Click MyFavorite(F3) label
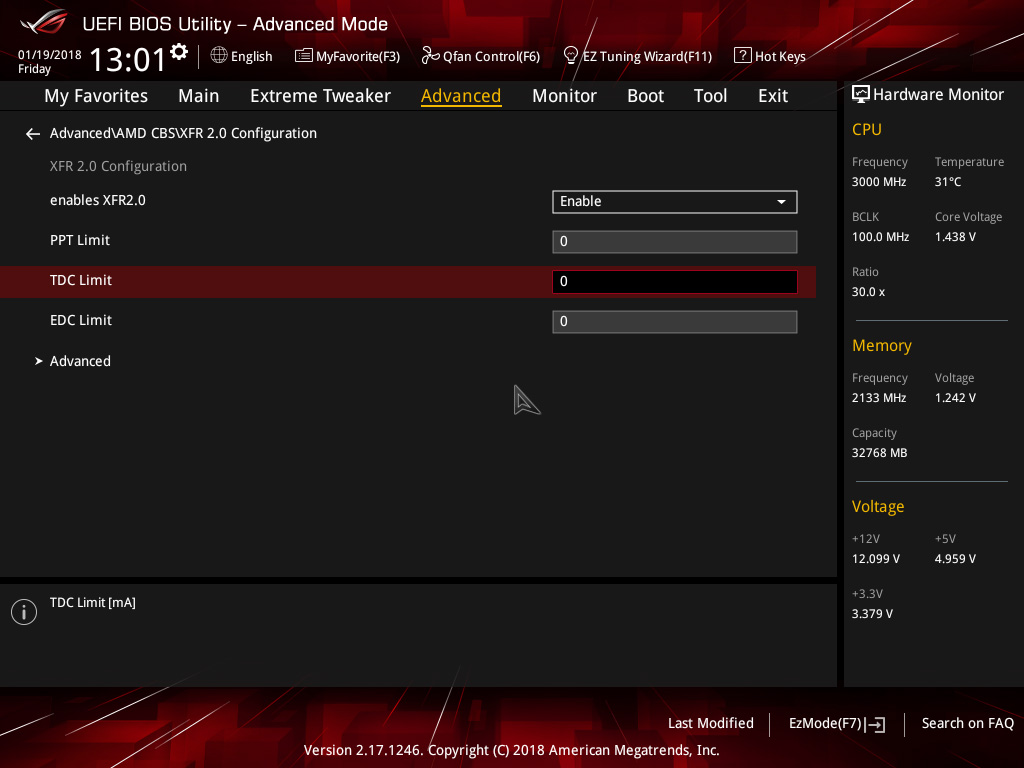This screenshot has width=1024, height=768. [358, 57]
